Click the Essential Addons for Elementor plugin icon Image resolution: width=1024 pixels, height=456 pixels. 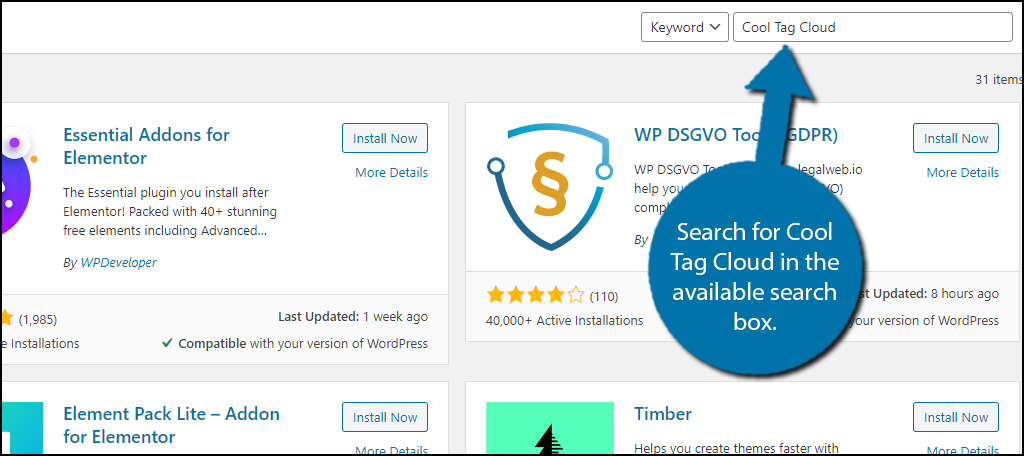point(20,181)
